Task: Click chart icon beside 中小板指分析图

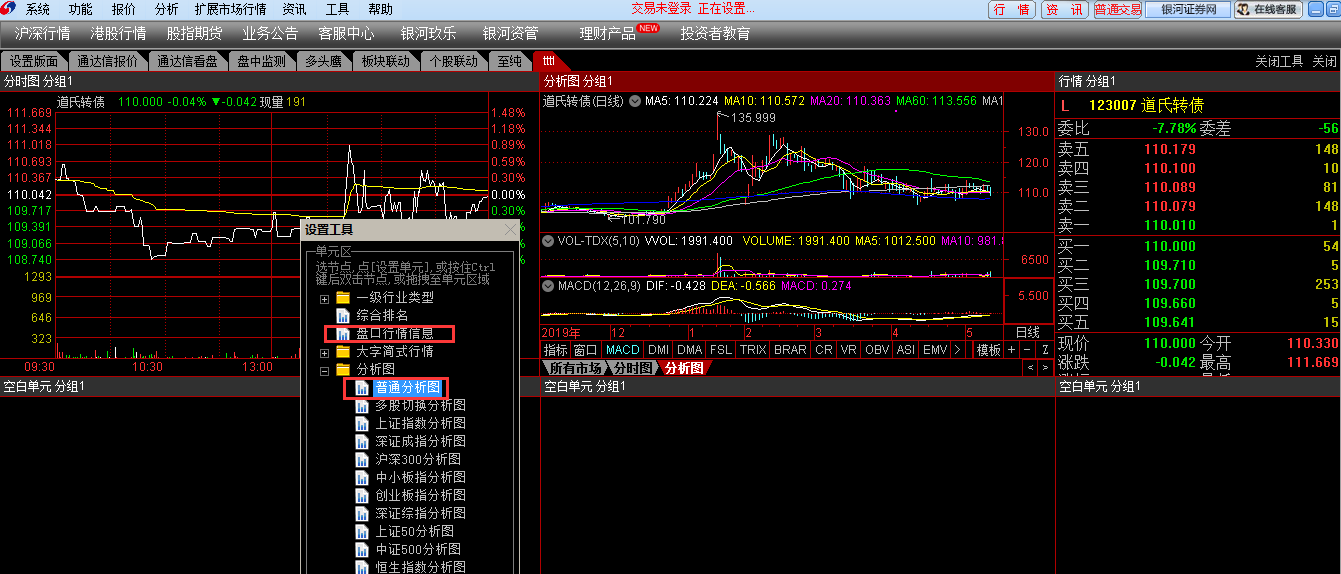Action: tap(362, 478)
